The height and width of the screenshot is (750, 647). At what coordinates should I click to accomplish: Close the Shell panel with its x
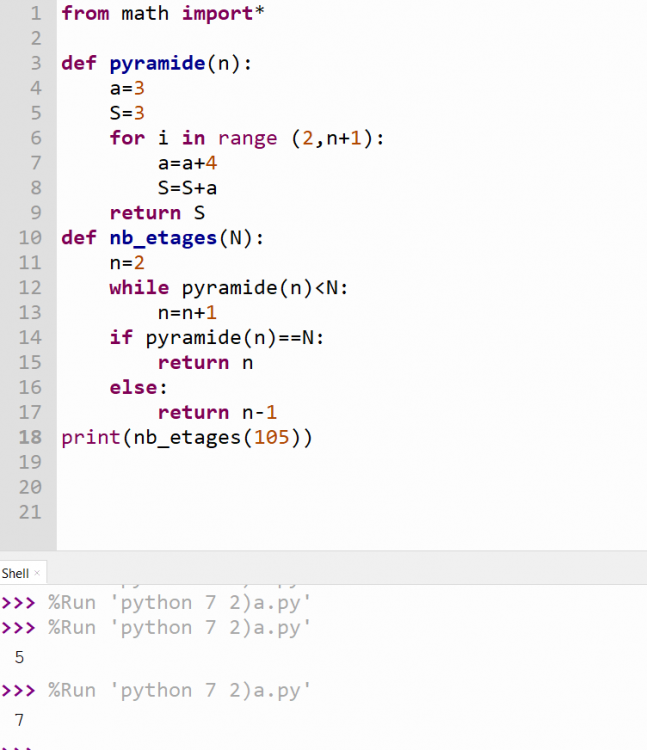37,573
